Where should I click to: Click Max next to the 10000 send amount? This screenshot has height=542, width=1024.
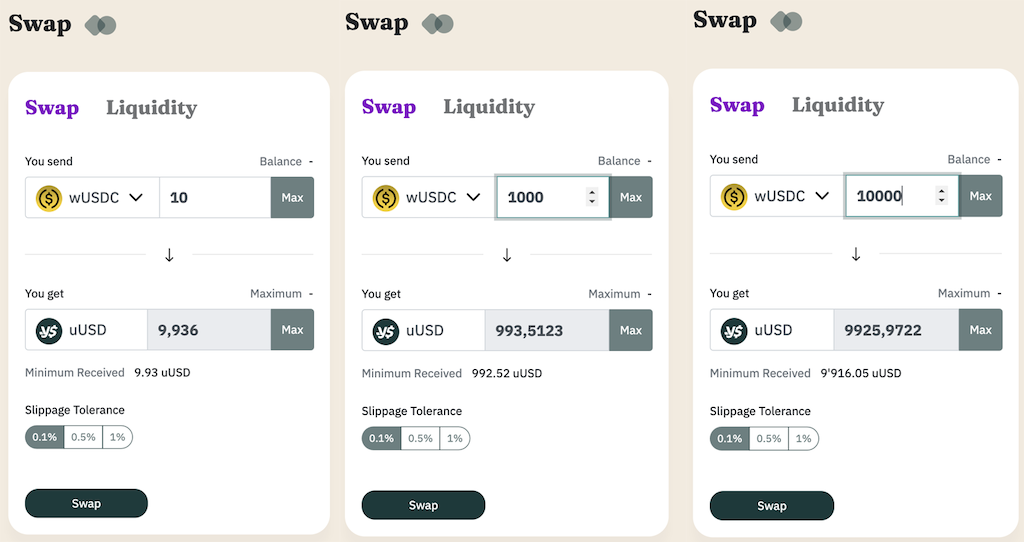(x=980, y=196)
